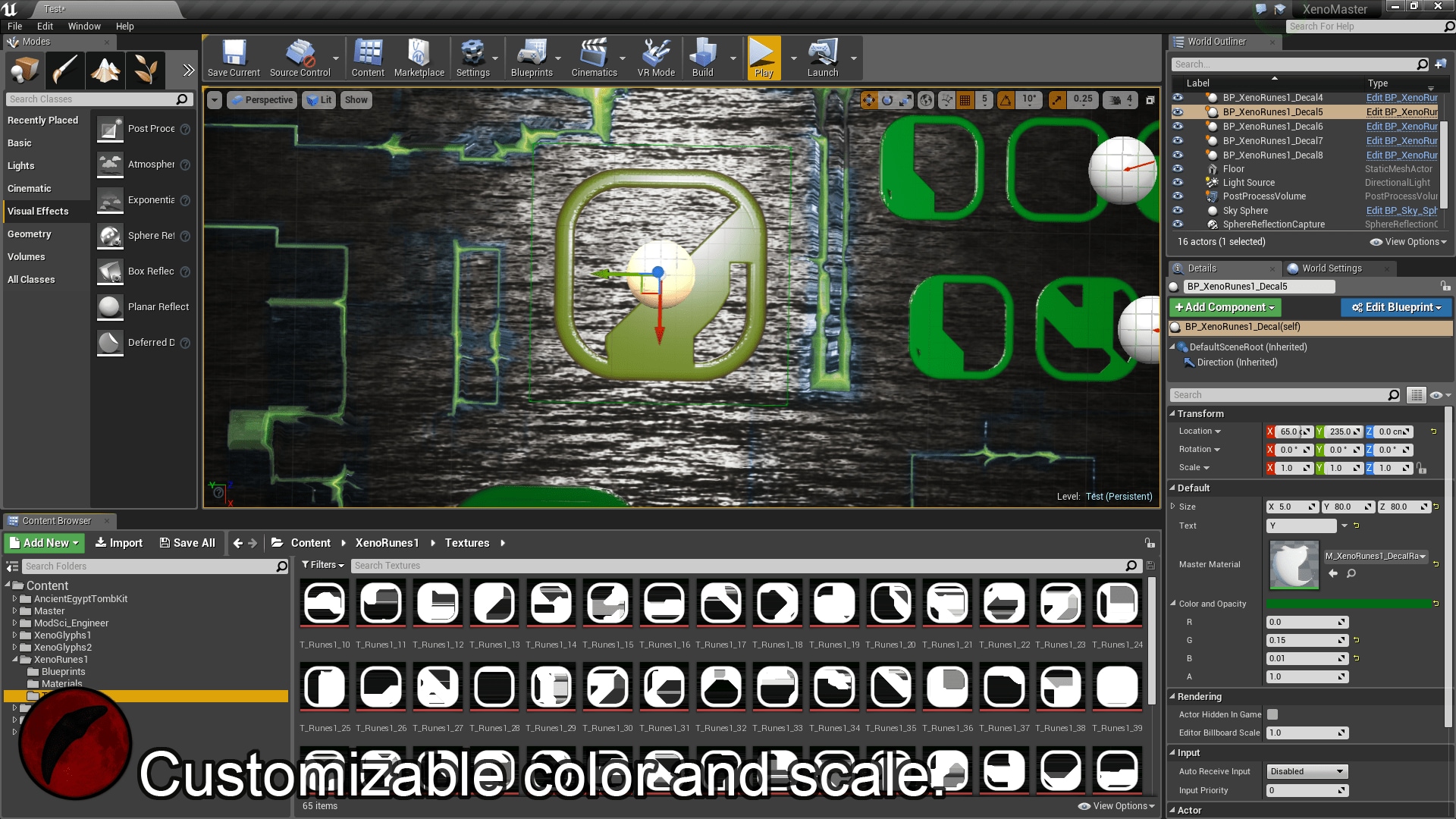1456x819 pixels.
Task: Open the Auto Receive Input dropdown
Action: coord(1306,771)
